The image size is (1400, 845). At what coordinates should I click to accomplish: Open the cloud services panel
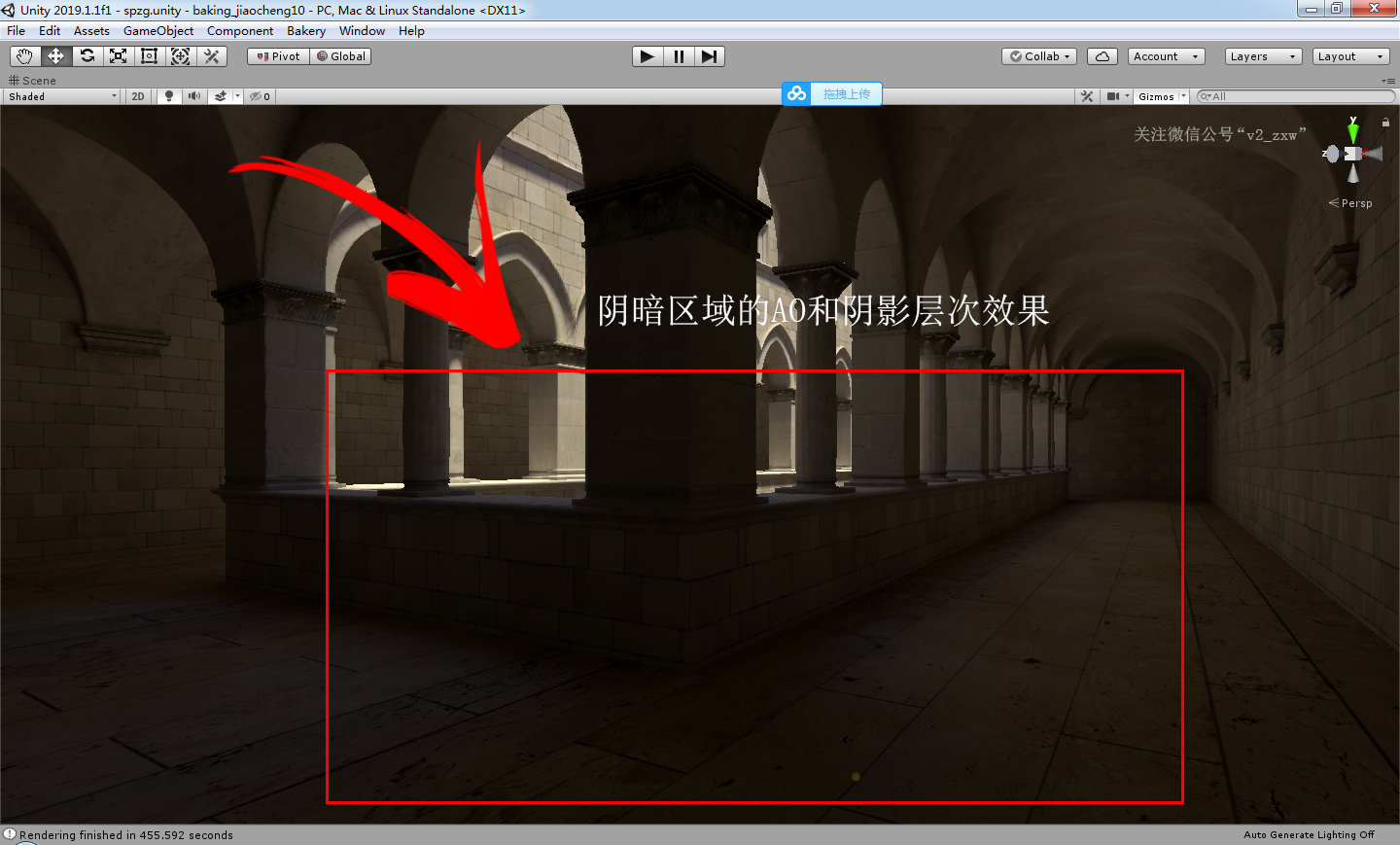pos(1102,56)
